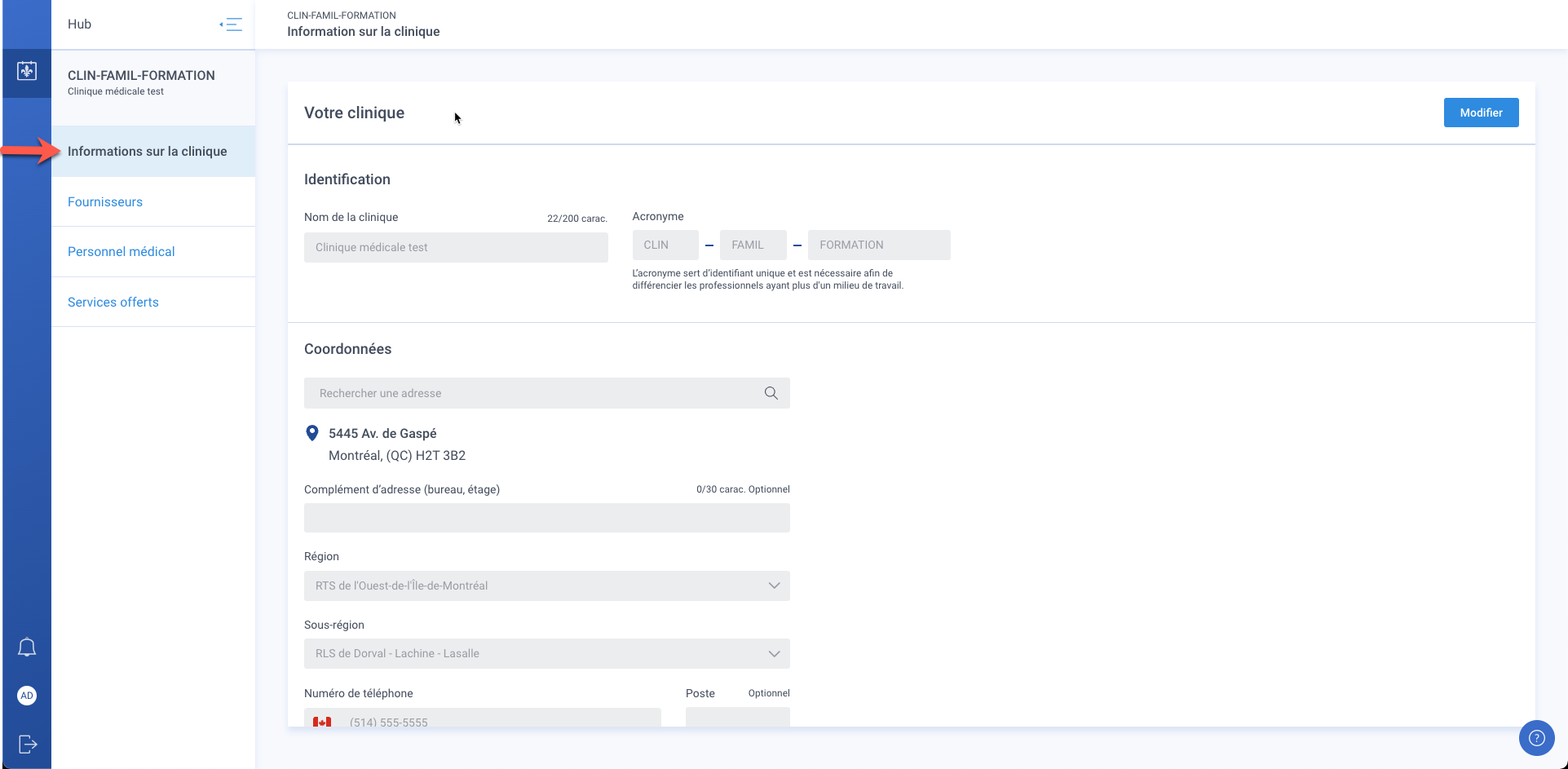Expand the Région dropdown
Image resolution: width=1568 pixels, height=769 pixels.
pyautogui.click(x=547, y=586)
